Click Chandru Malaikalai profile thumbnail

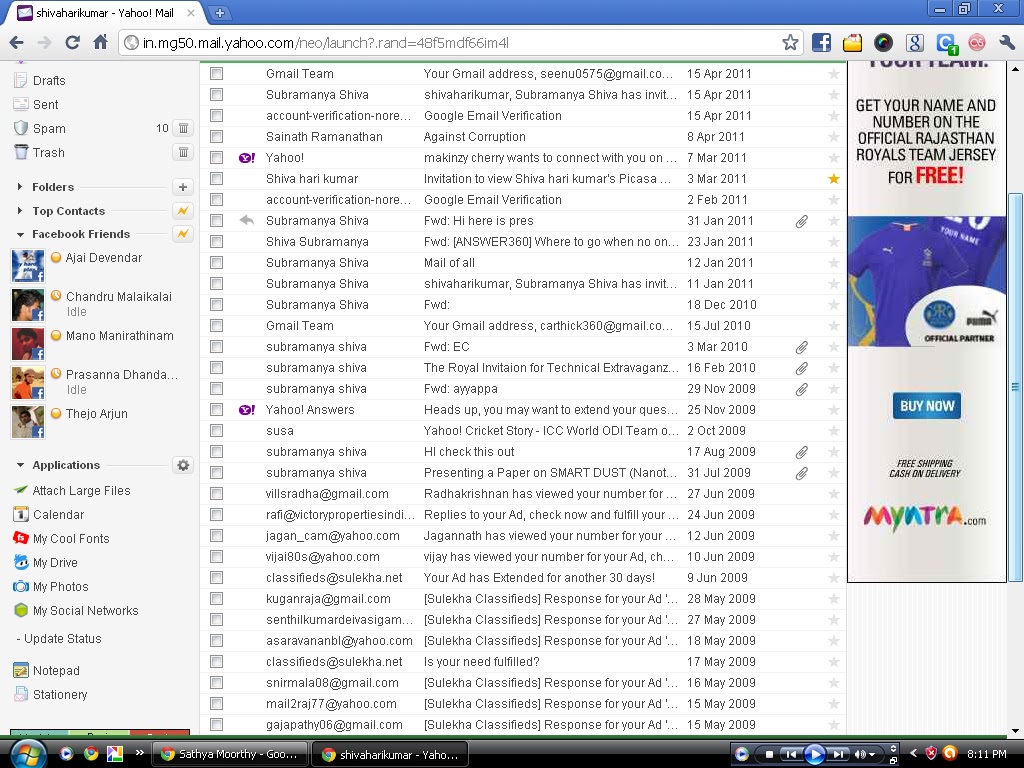(x=28, y=304)
